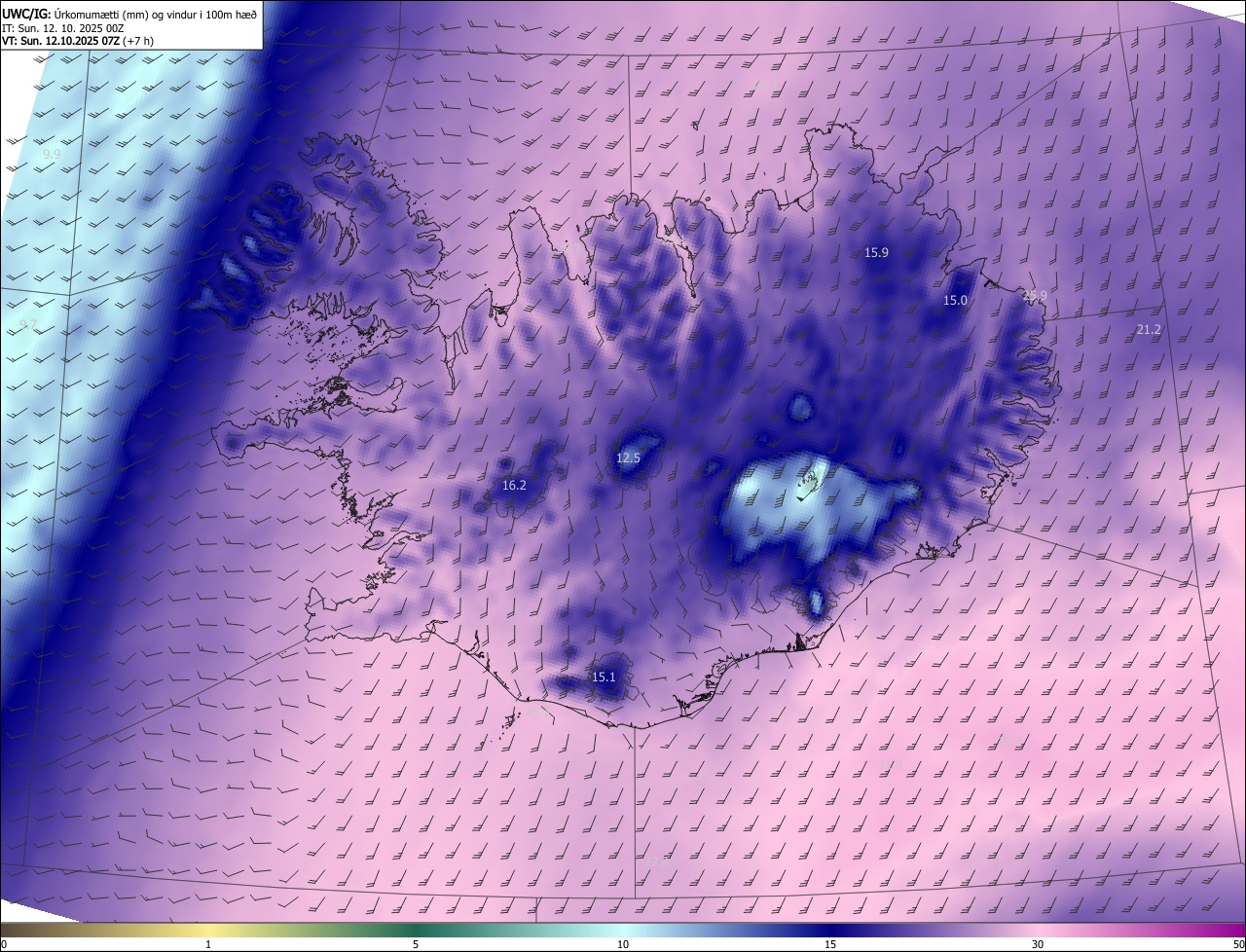The image size is (1246, 952).
Task: Click the 'VT: Sun. 12.10.2025 07Z (+7 h)' line
Action: point(78,41)
